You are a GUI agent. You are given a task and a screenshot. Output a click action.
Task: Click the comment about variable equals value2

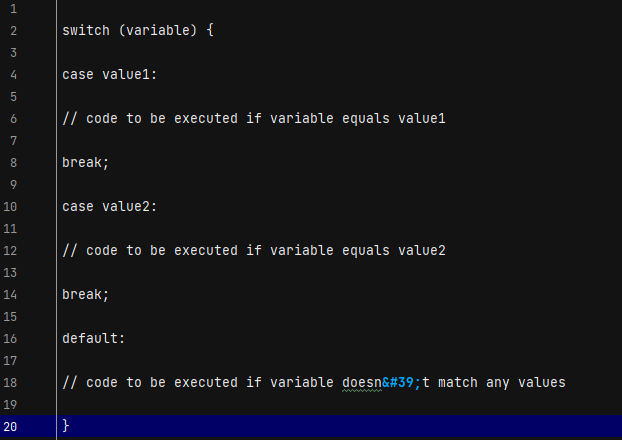pos(254,251)
